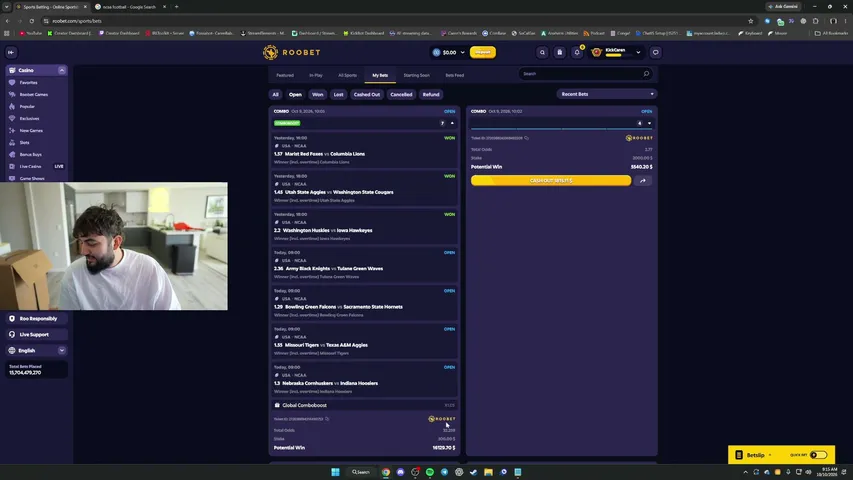The height and width of the screenshot is (480, 853).
Task: Copy the ticket ID of second combo
Action: click(x=527, y=138)
